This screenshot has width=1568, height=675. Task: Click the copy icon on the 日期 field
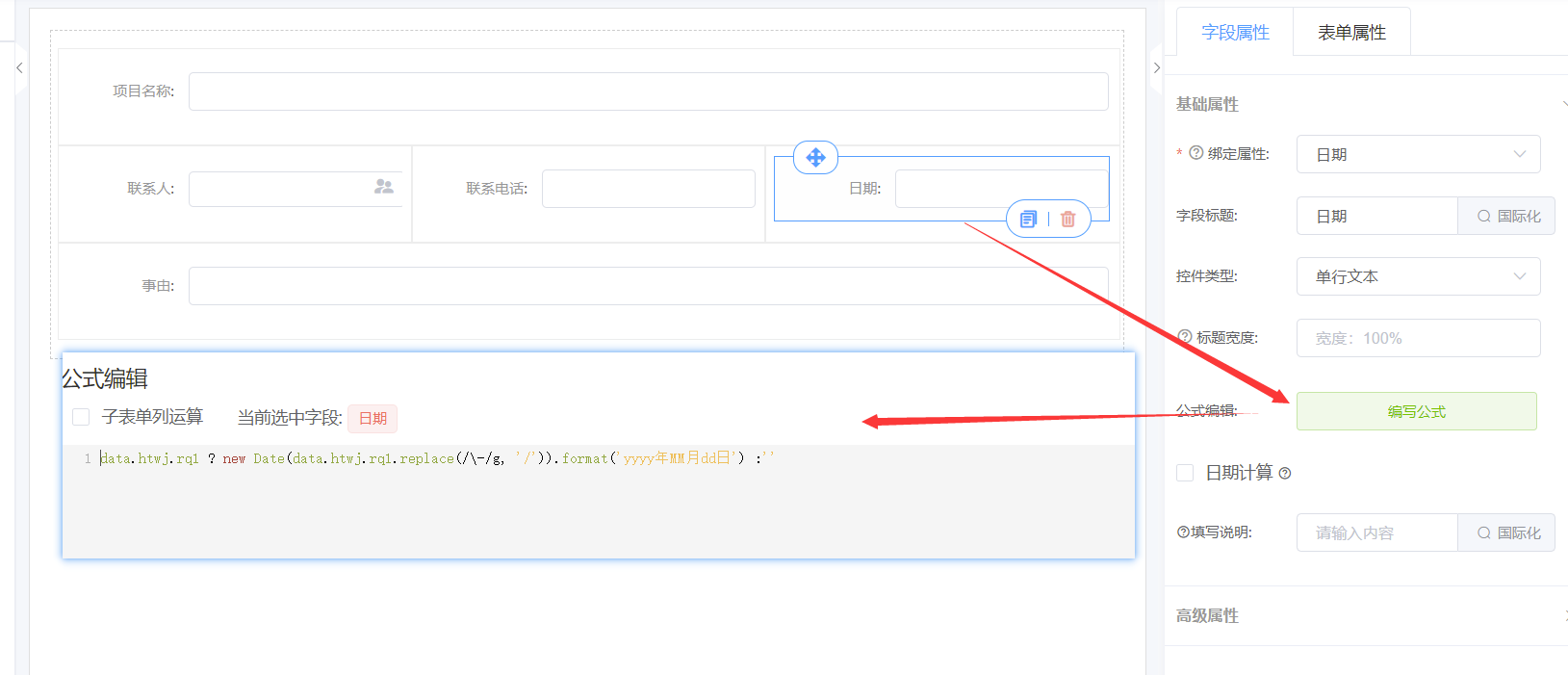pyautogui.click(x=1028, y=220)
